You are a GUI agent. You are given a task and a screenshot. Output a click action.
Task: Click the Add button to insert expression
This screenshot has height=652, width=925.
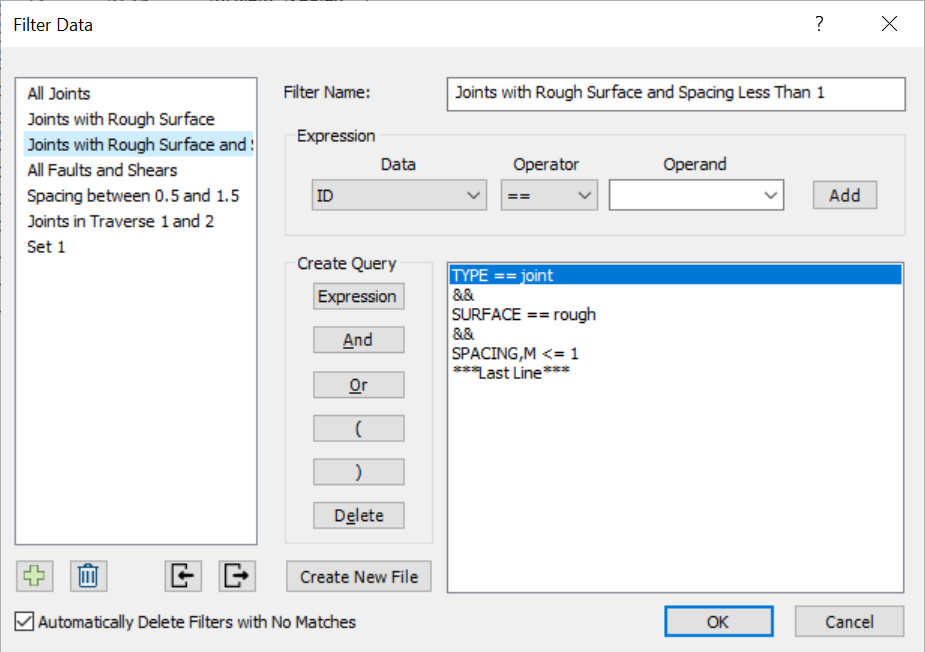pos(845,194)
